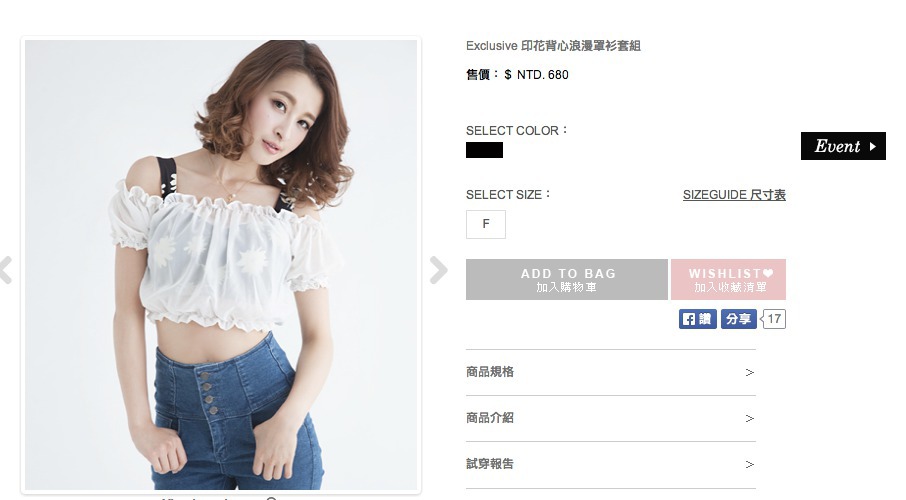906x500 pixels.
Task: Expand the 商品規格 section
Action: point(490,372)
